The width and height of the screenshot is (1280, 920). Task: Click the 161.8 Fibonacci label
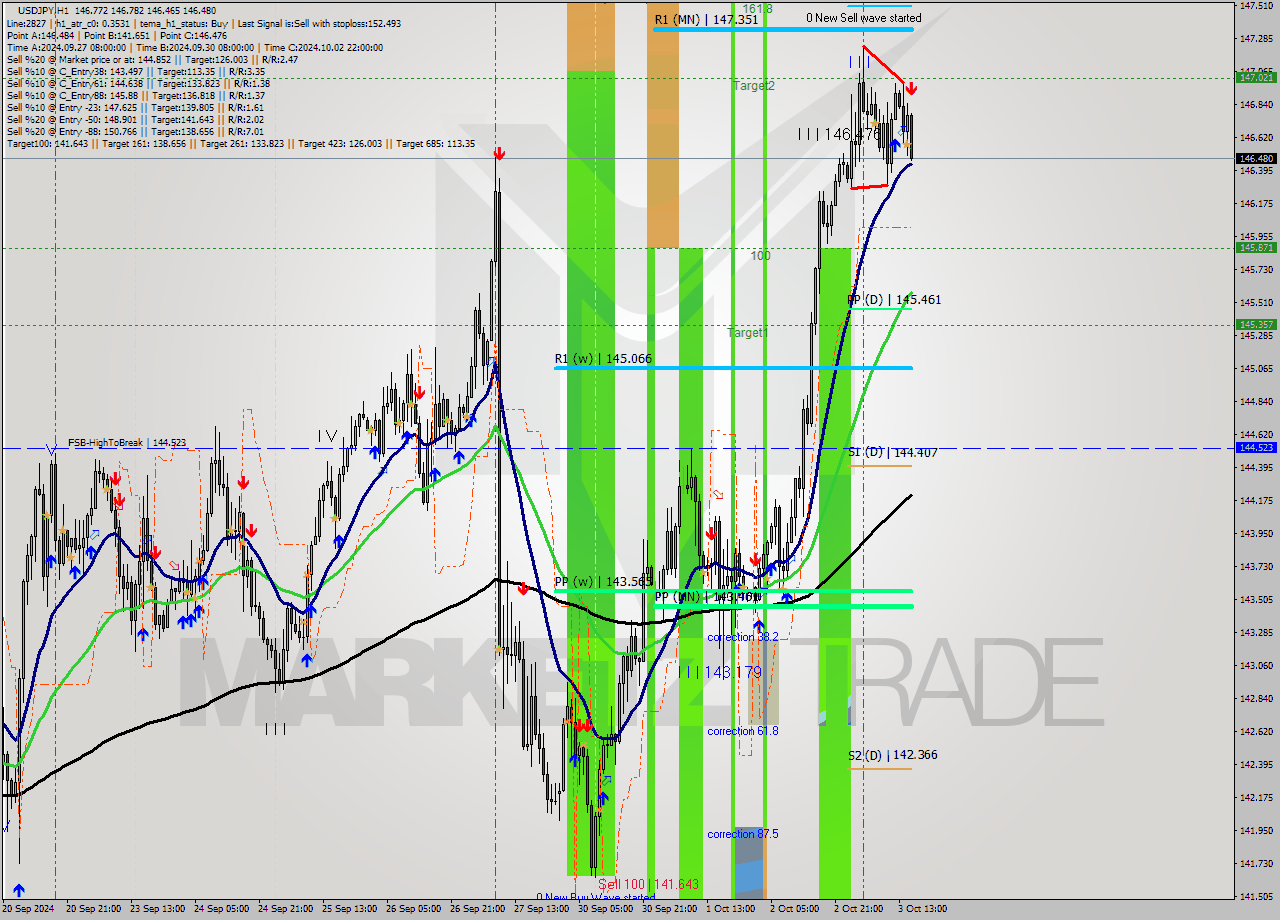pyautogui.click(x=758, y=8)
